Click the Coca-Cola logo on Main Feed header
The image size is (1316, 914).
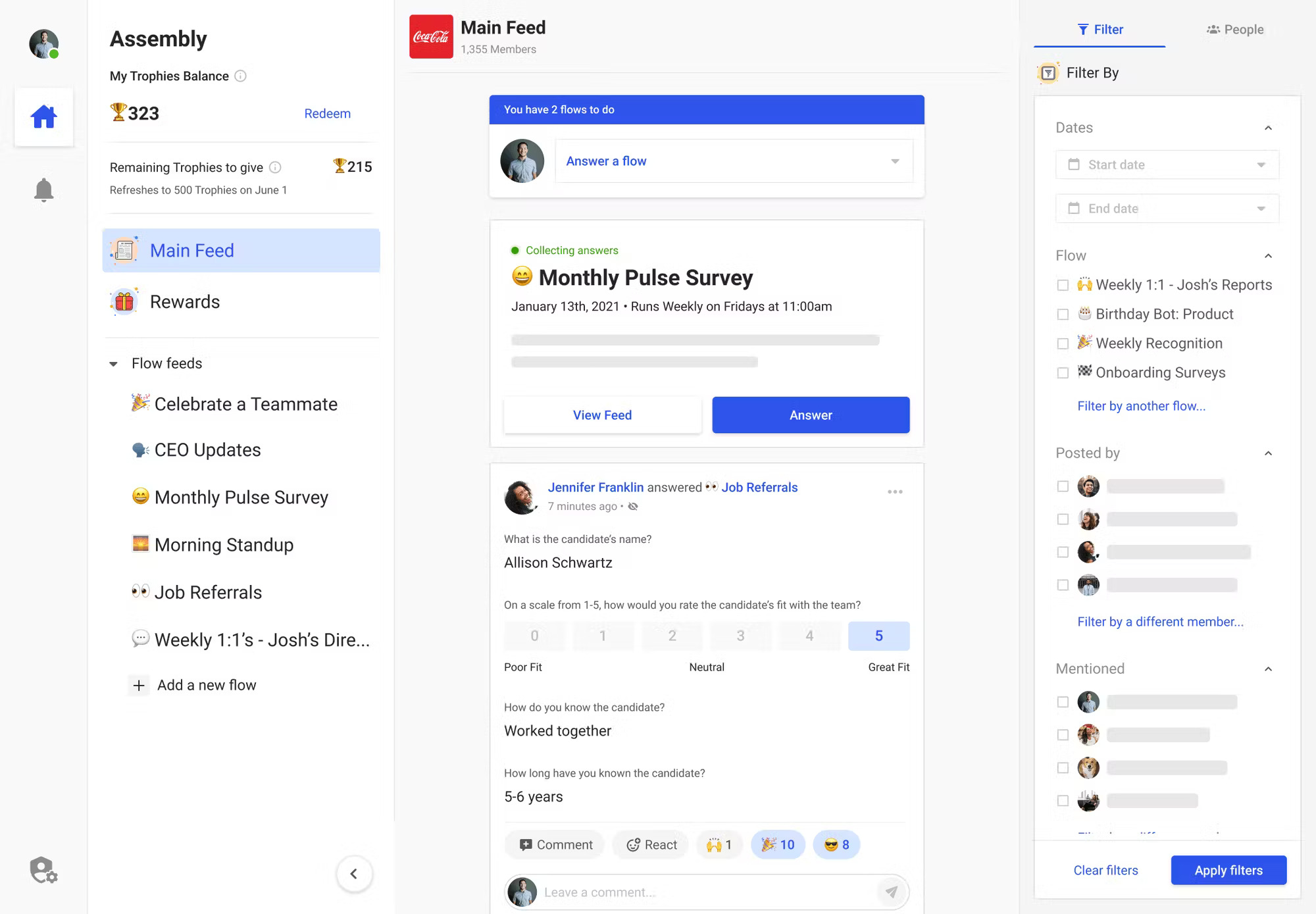coord(431,37)
